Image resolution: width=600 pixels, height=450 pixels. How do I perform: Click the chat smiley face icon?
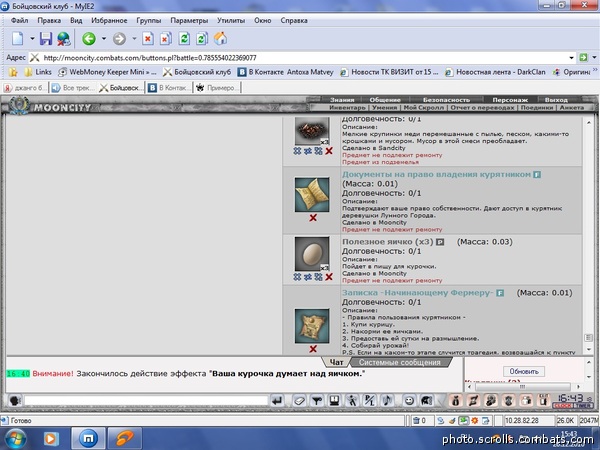pos(409,401)
